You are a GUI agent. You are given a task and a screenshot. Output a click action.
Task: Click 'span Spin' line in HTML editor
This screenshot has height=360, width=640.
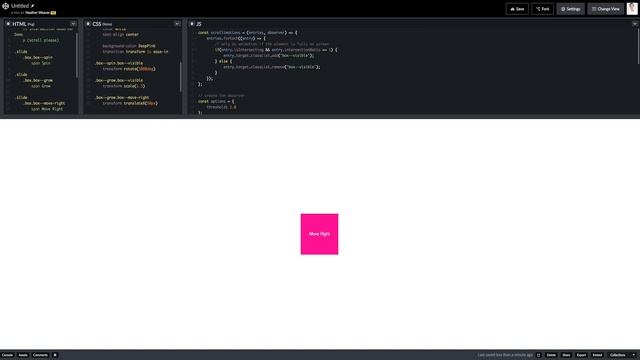pyautogui.click(x=41, y=63)
